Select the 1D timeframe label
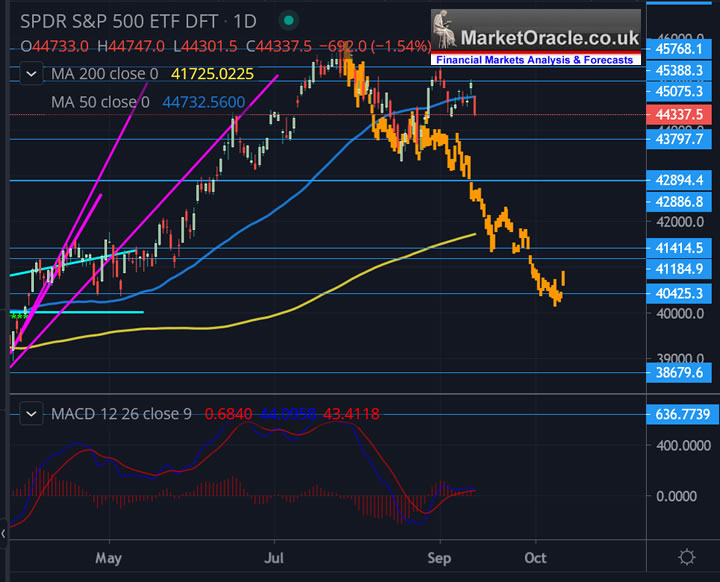Image resolution: width=720 pixels, height=582 pixels. tap(245, 22)
